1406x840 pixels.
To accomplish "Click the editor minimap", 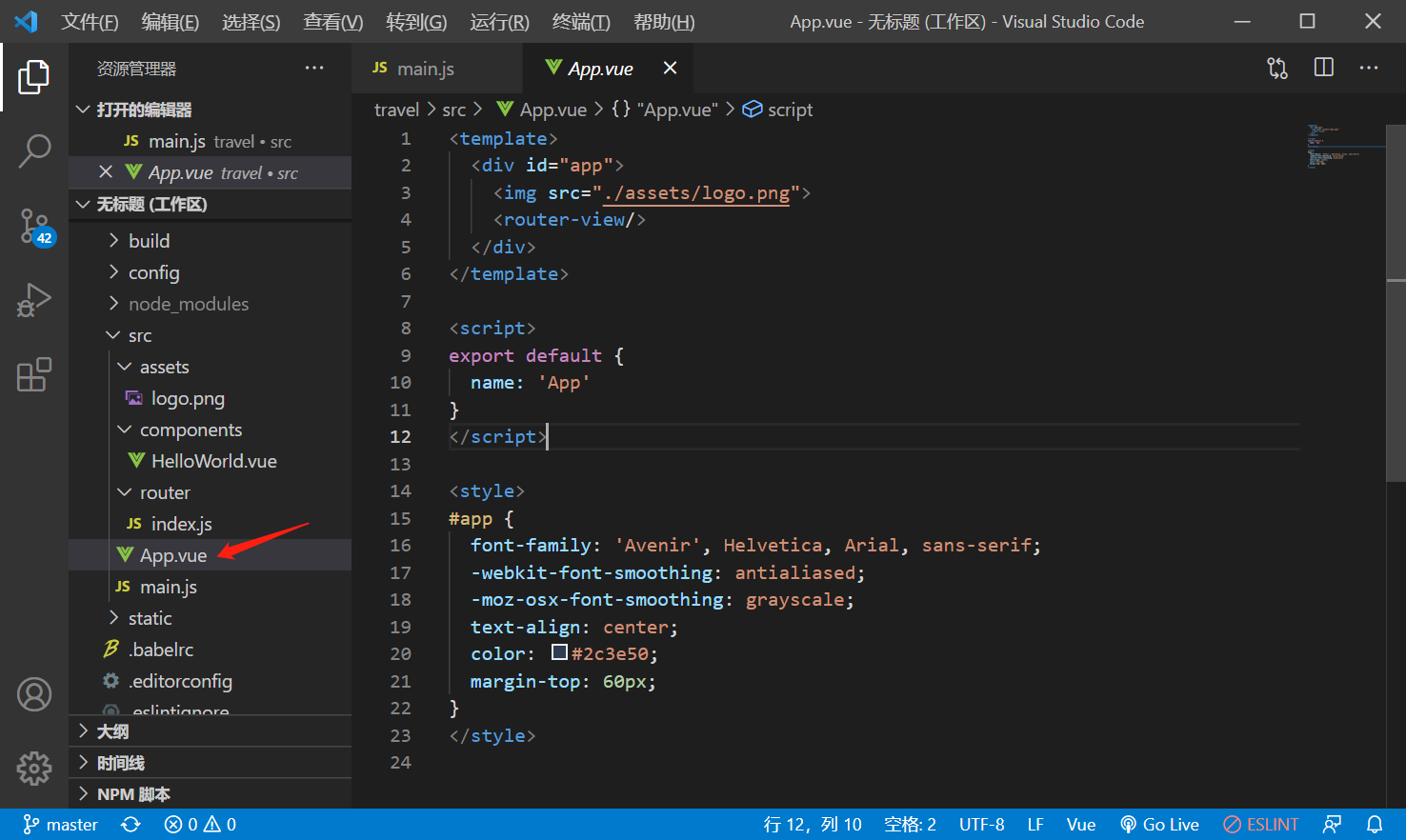I will tap(1346, 148).
